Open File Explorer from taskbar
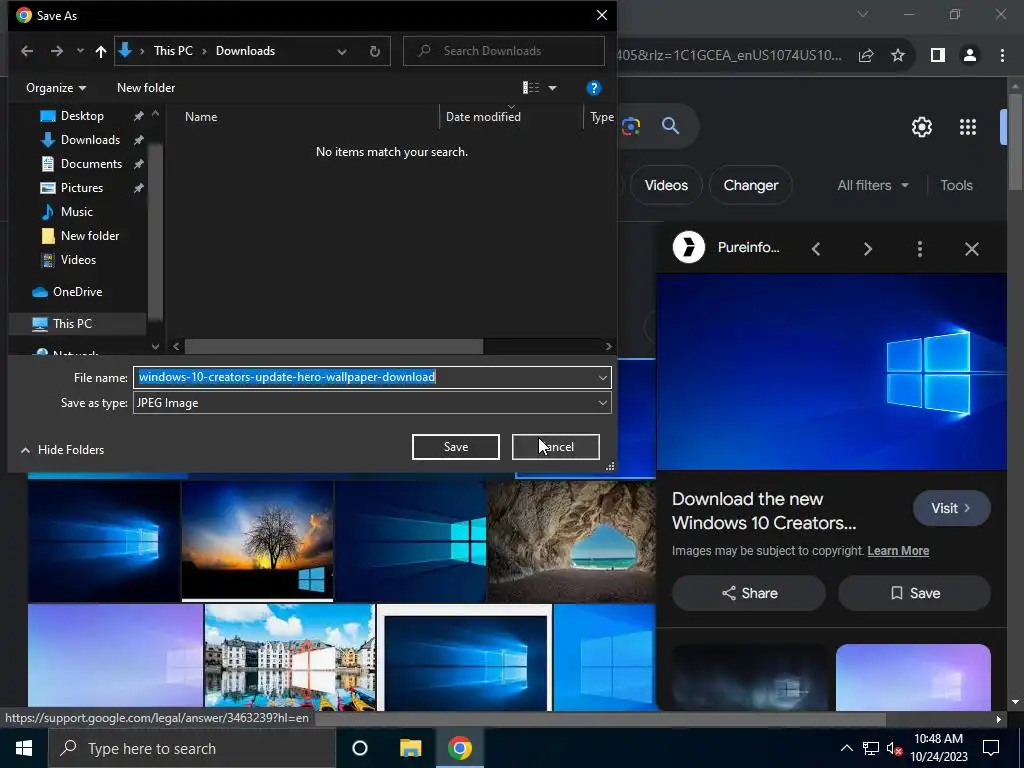This screenshot has height=768, width=1024. 410,748
